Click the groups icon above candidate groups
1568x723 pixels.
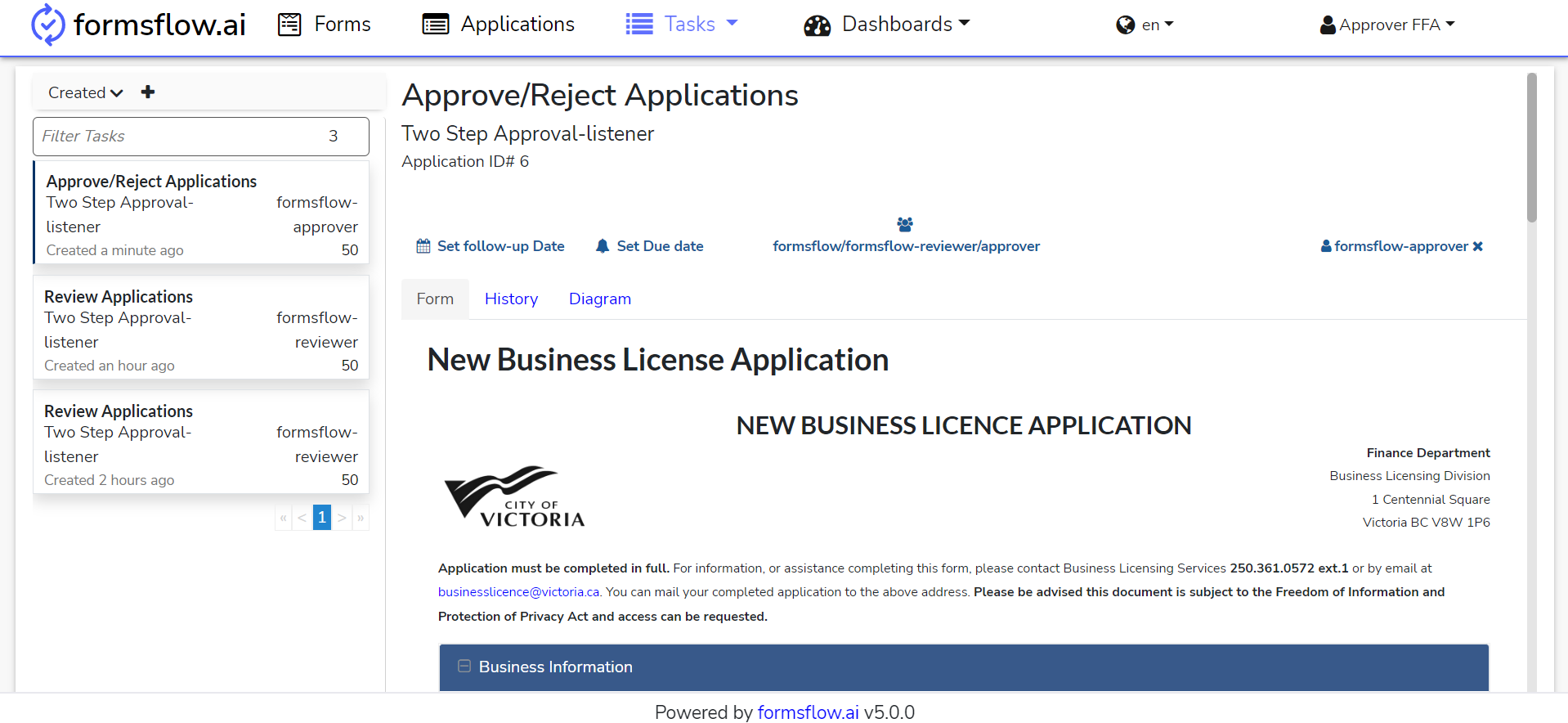(905, 224)
